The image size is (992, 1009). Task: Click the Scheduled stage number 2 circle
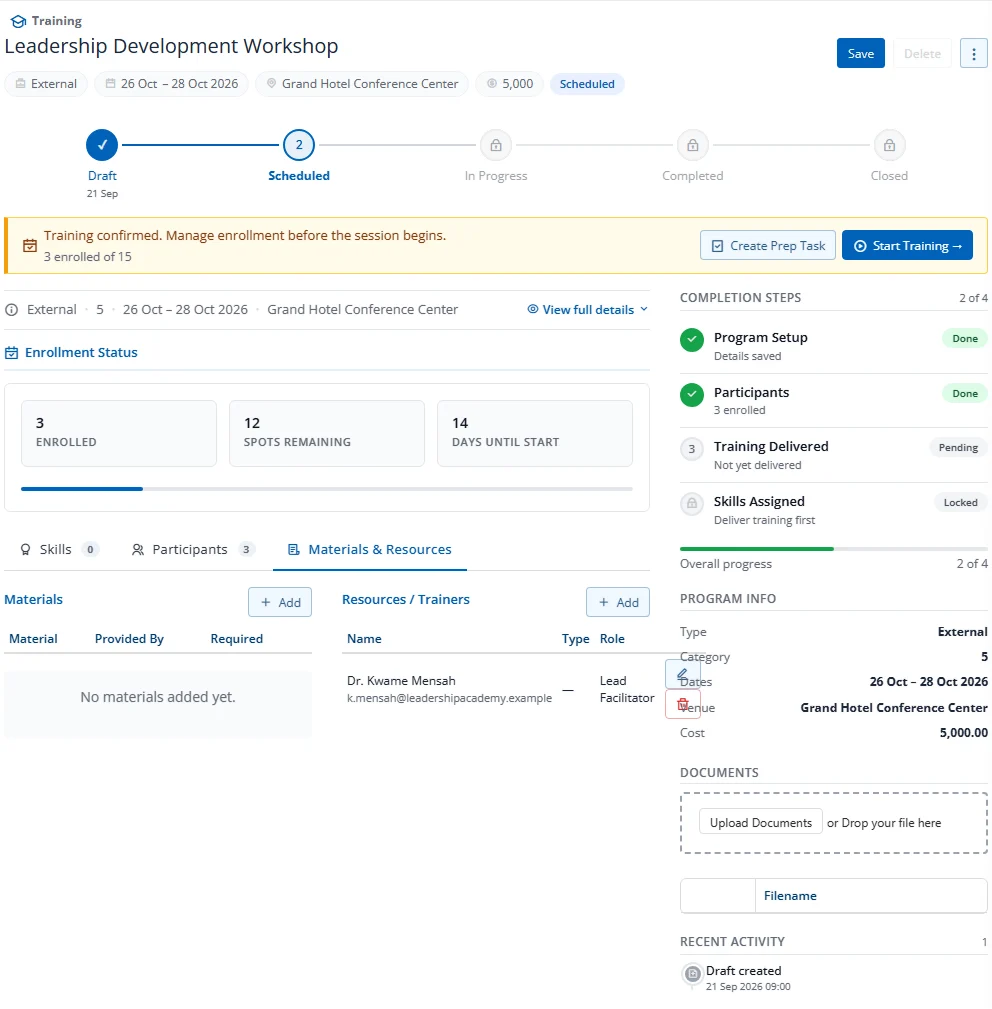point(299,145)
